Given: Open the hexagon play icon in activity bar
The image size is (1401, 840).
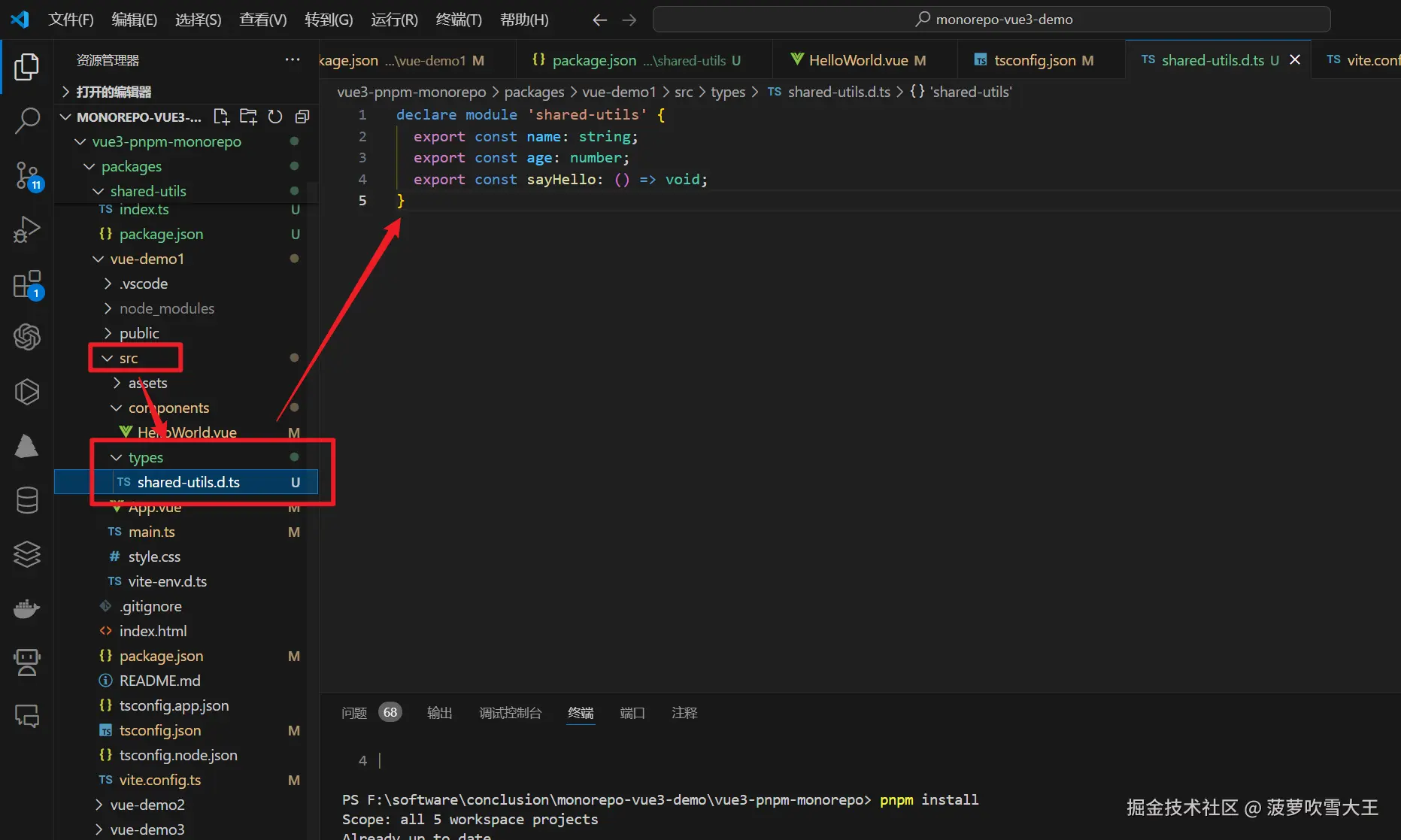Looking at the screenshot, I should [27, 392].
